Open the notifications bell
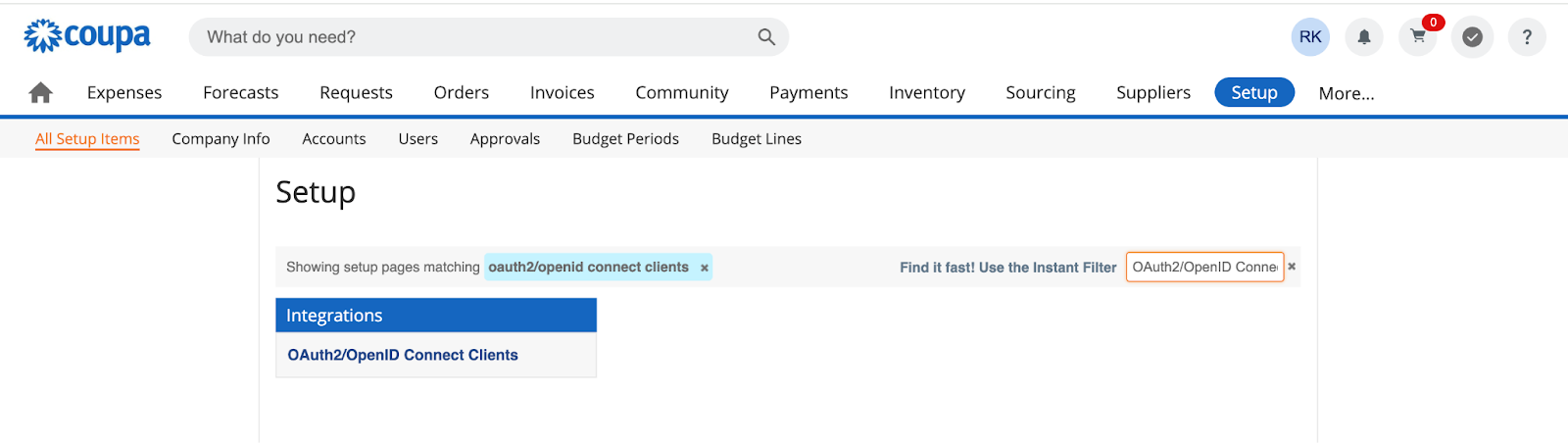This screenshot has width=1568, height=443. pos(1364,37)
